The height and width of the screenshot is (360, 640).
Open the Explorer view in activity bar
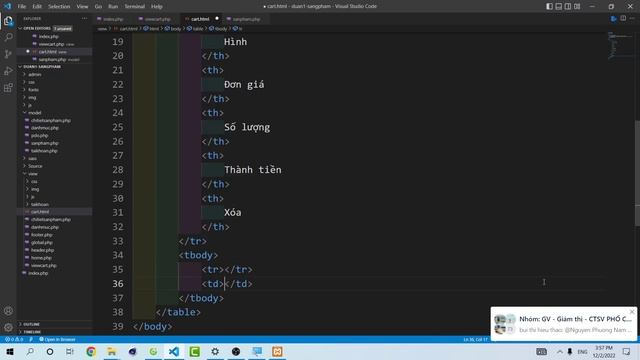pyautogui.click(x=8, y=21)
